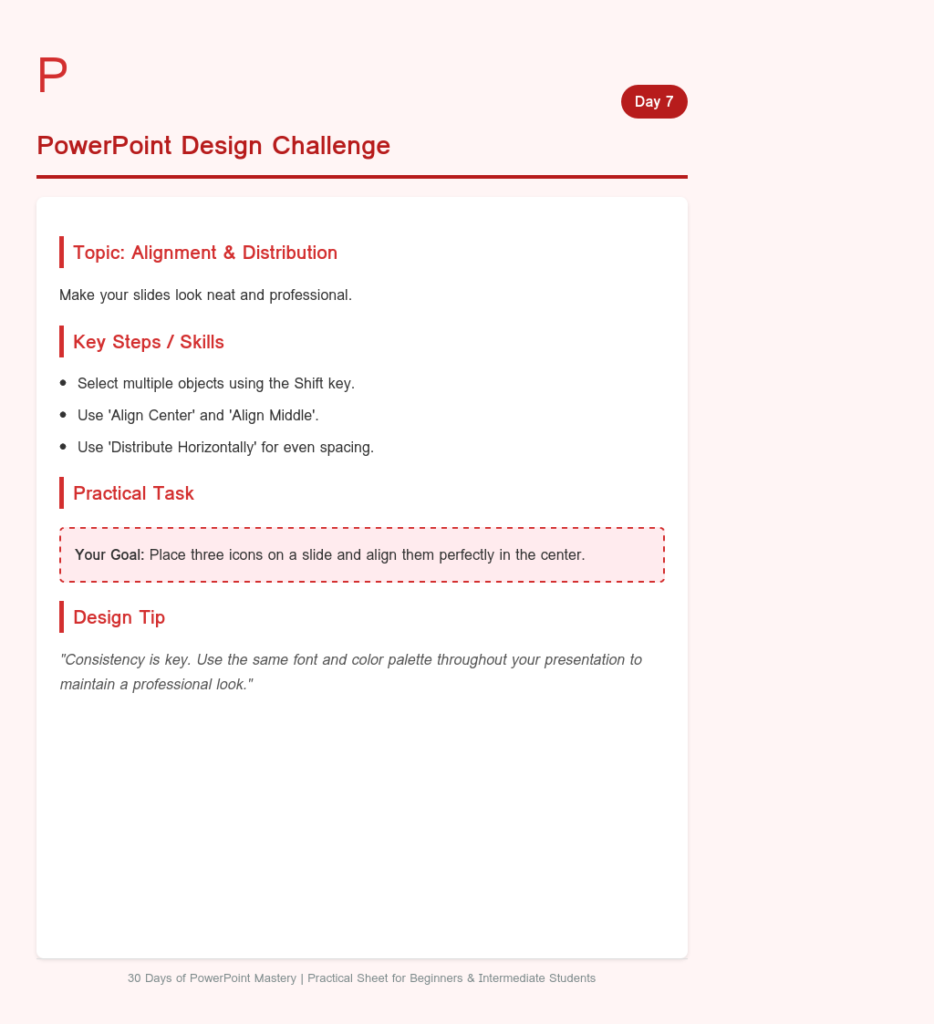Screen dimensions: 934x1024
Task: Click the Design Tip heading
Action: coord(119,618)
